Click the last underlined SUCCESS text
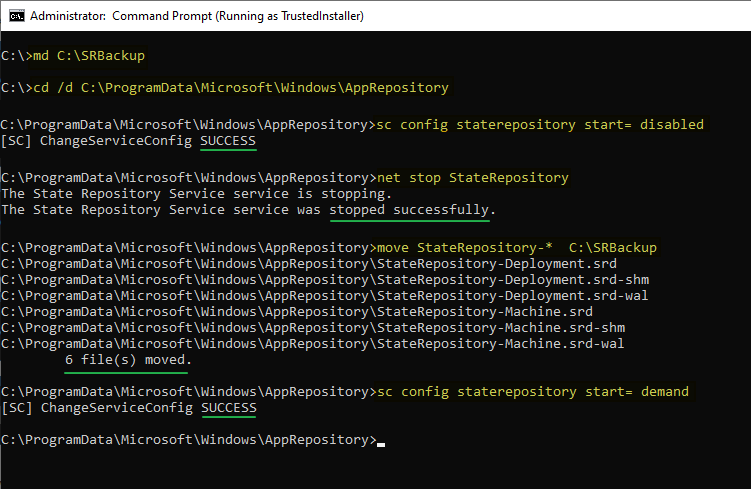The width and height of the screenshot is (751, 489). (x=228, y=408)
